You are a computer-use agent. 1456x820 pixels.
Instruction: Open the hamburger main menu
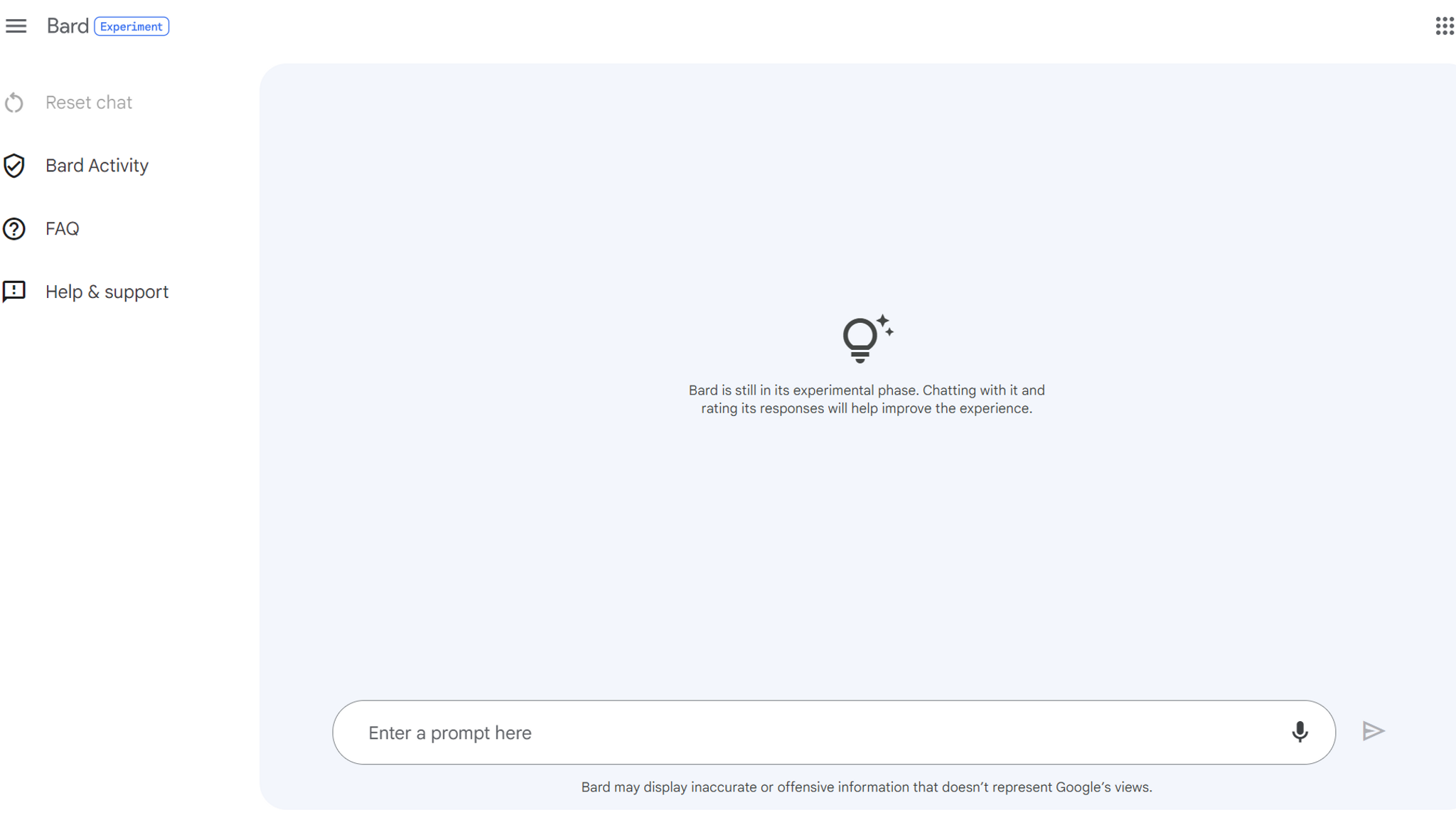coord(16,26)
